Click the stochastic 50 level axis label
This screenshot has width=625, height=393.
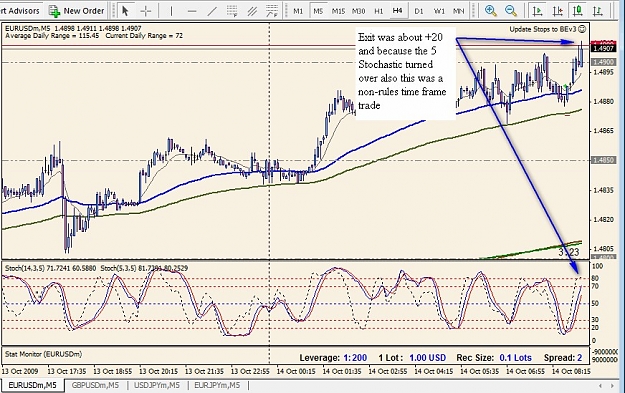595,303
